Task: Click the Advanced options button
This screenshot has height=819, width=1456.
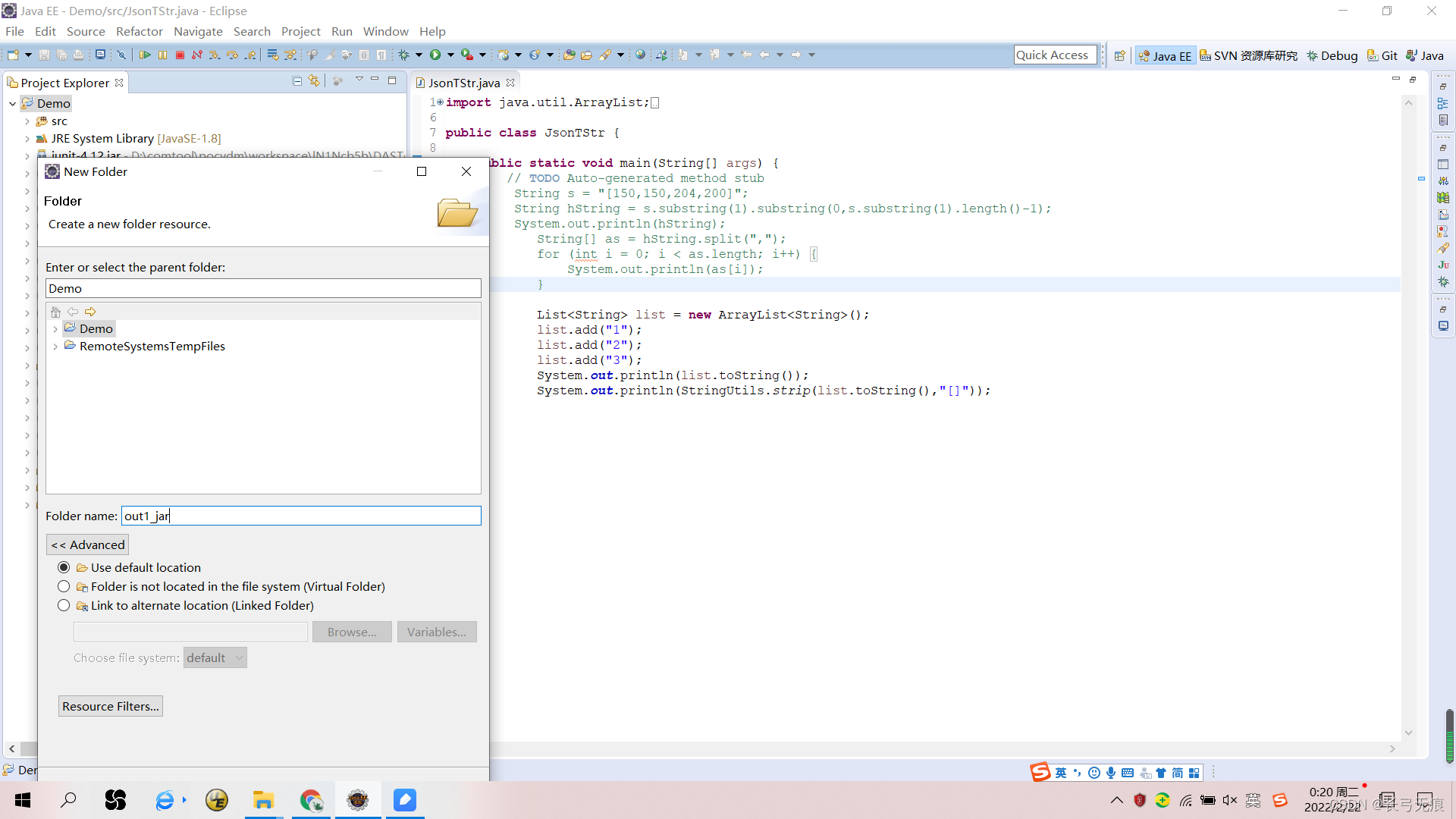Action: pos(88,544)
